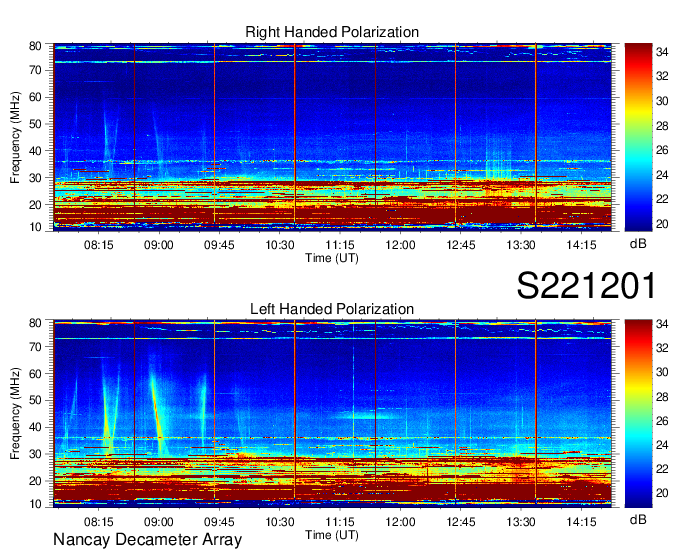The image size is (680, 552).
Task: Click Frequency (MHz) axis label of Left Handed plot
Action: (x=15, y=414)
